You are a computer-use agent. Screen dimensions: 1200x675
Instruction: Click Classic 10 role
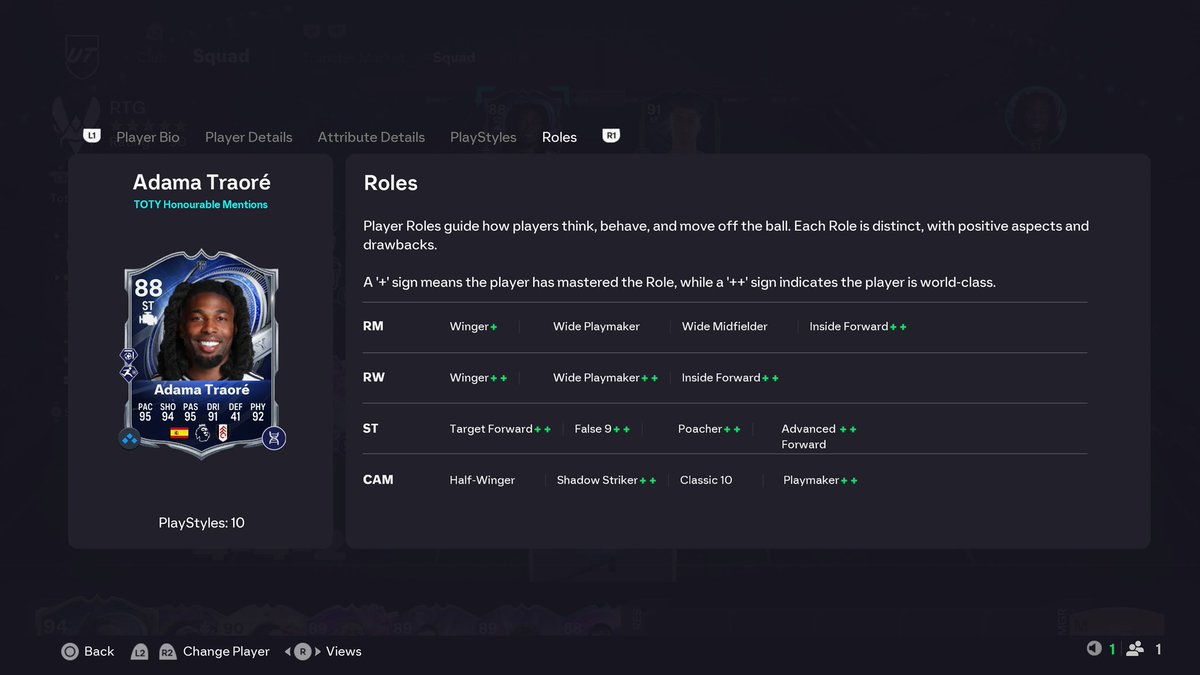[x=706, y=479]
